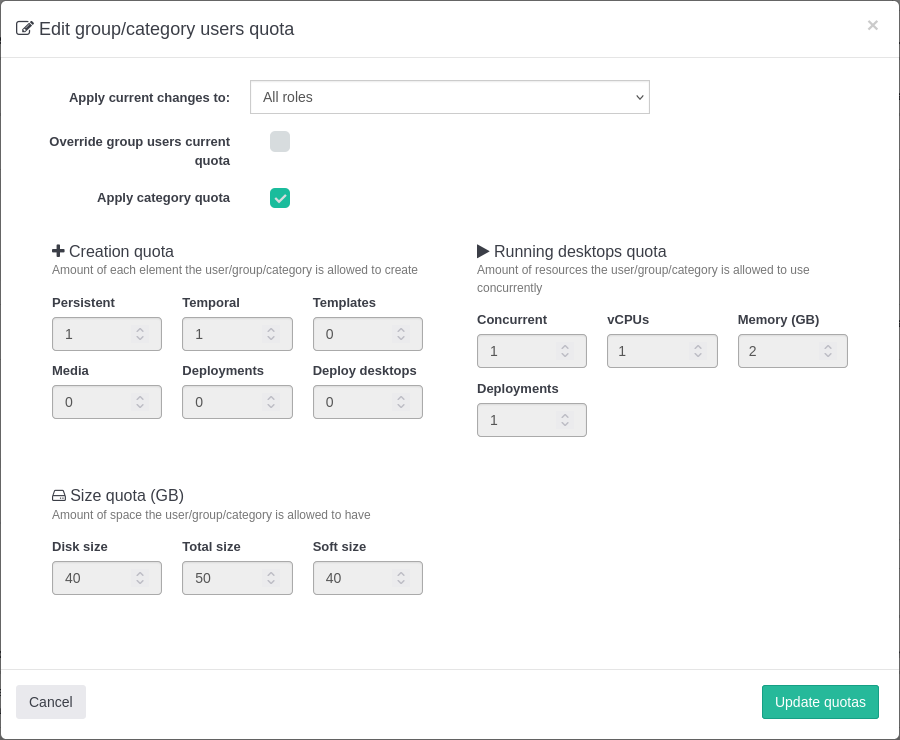The height and width of the screenshot is (740, 900).
Task: Close the quota dialog with the X
Action: pyautogui.click(x=872, y=26)
